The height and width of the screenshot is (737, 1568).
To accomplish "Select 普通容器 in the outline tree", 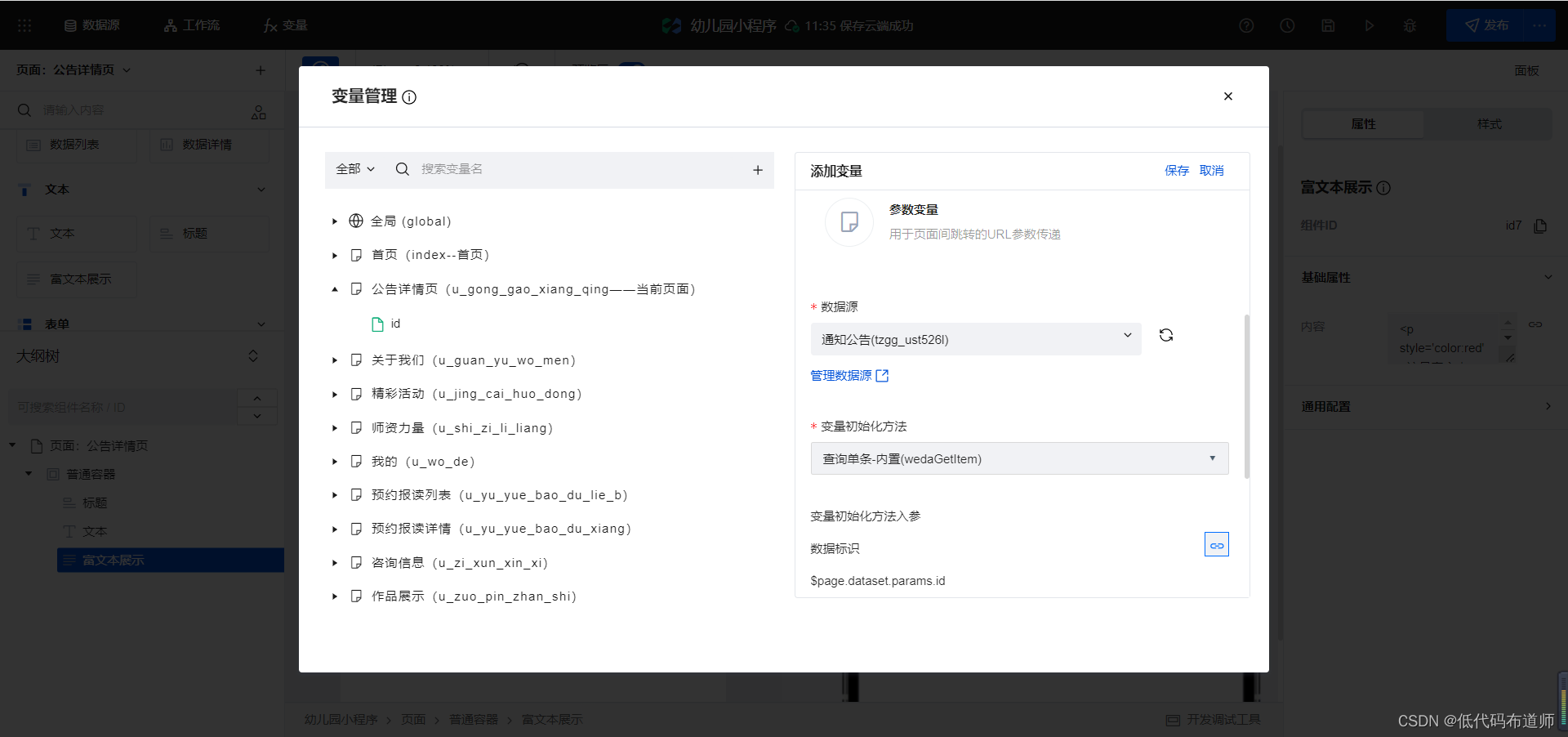I will tap(90, 475).
